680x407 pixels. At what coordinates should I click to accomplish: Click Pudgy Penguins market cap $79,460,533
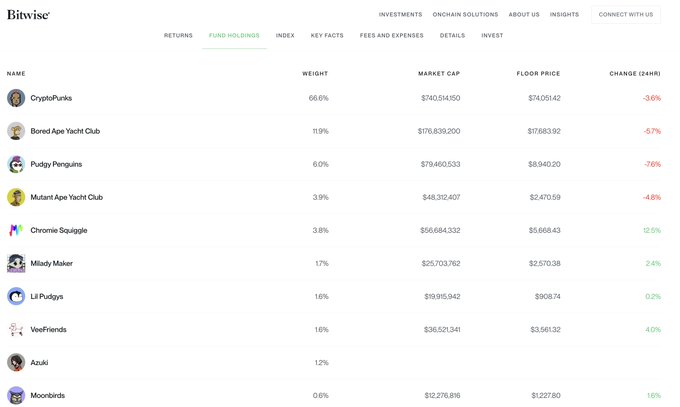click(440, 164)
